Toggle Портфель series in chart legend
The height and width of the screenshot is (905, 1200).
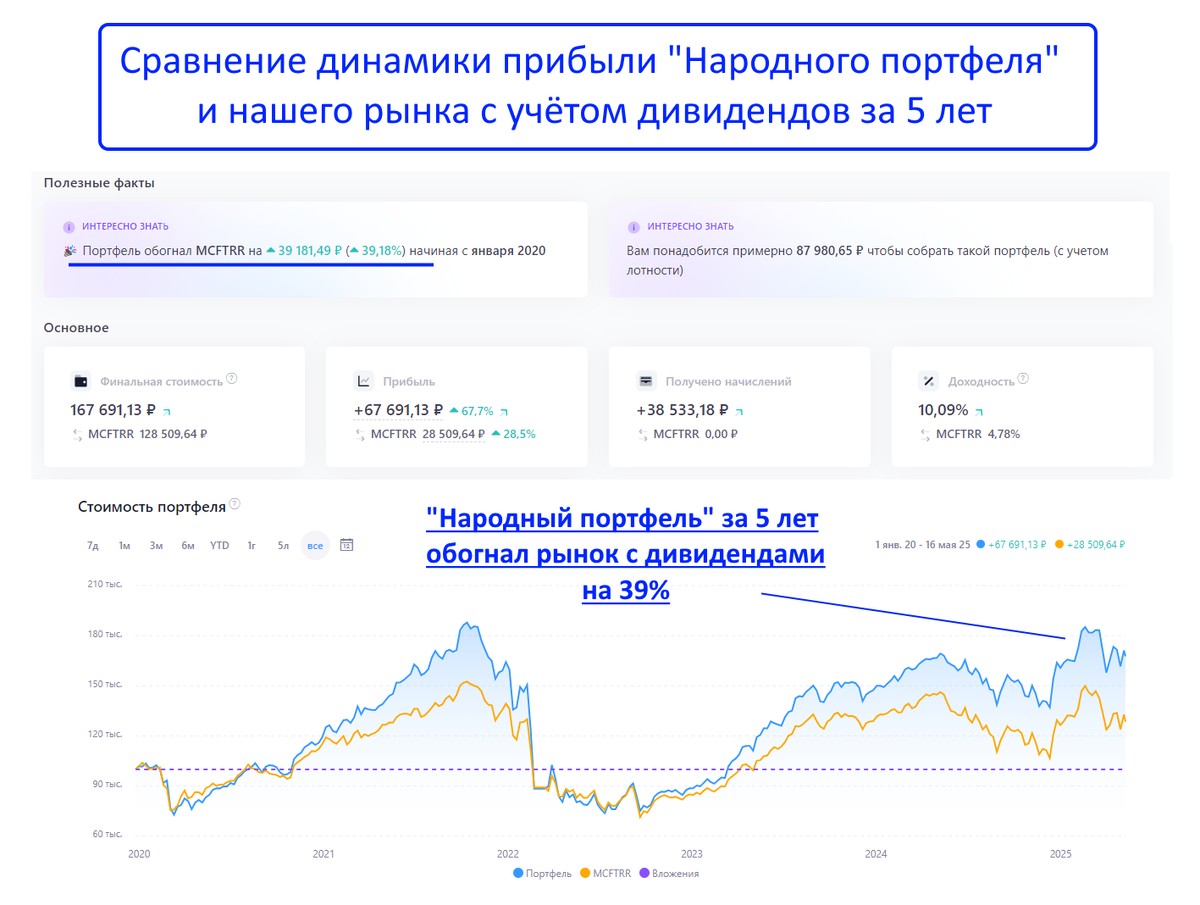(x=543, y=873)
